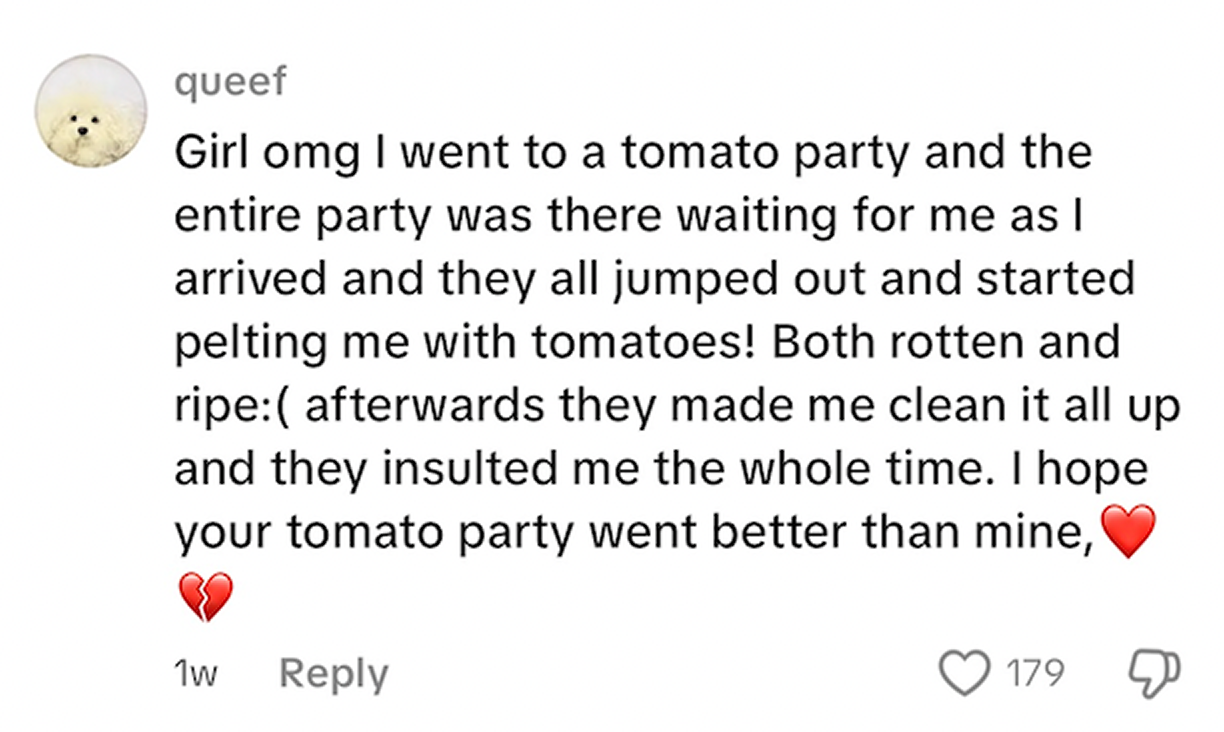
Task: Click the broken heart emoji below the comment
Action: pyautogui.click(x=205, y=597)
